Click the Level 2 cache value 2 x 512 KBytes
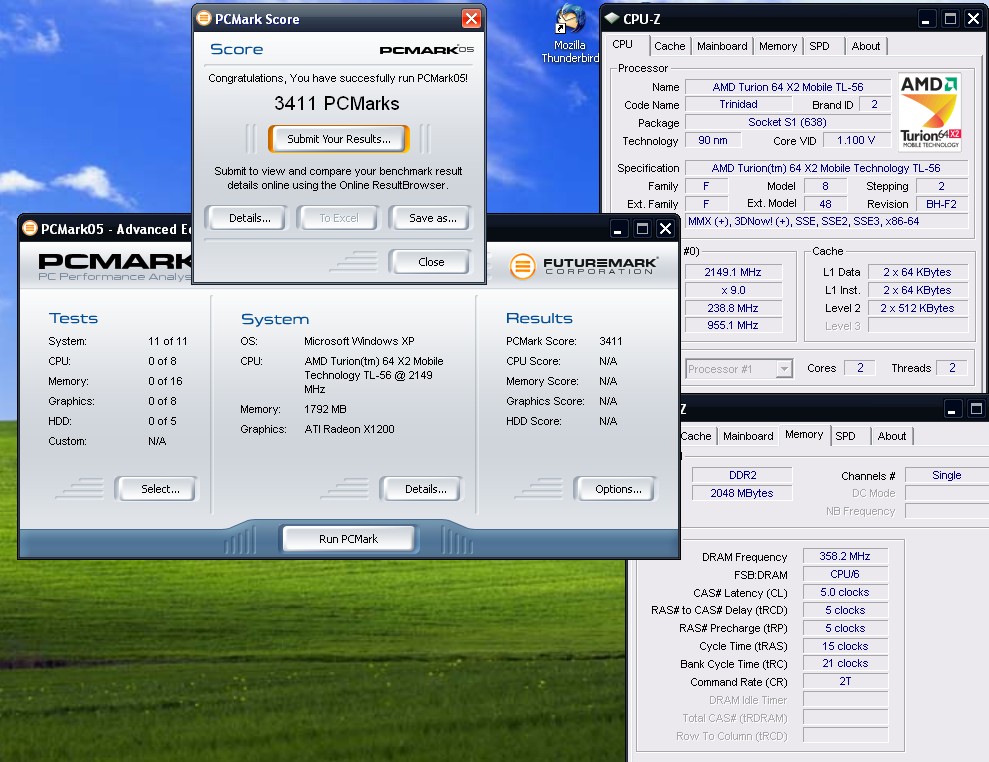Viewport: 989px width, 762px height. 917,308
